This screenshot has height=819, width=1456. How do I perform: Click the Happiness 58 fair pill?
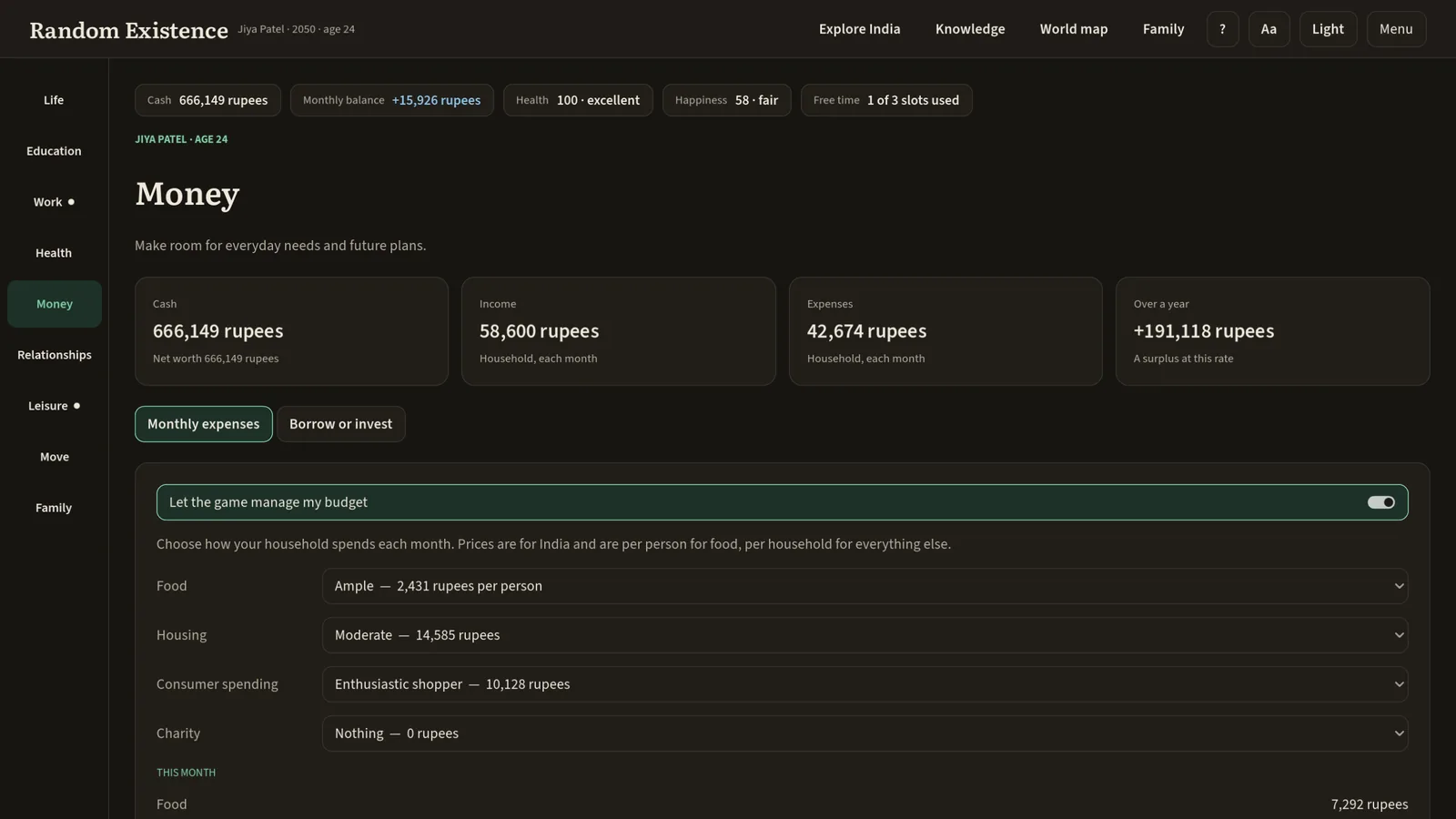726,100
